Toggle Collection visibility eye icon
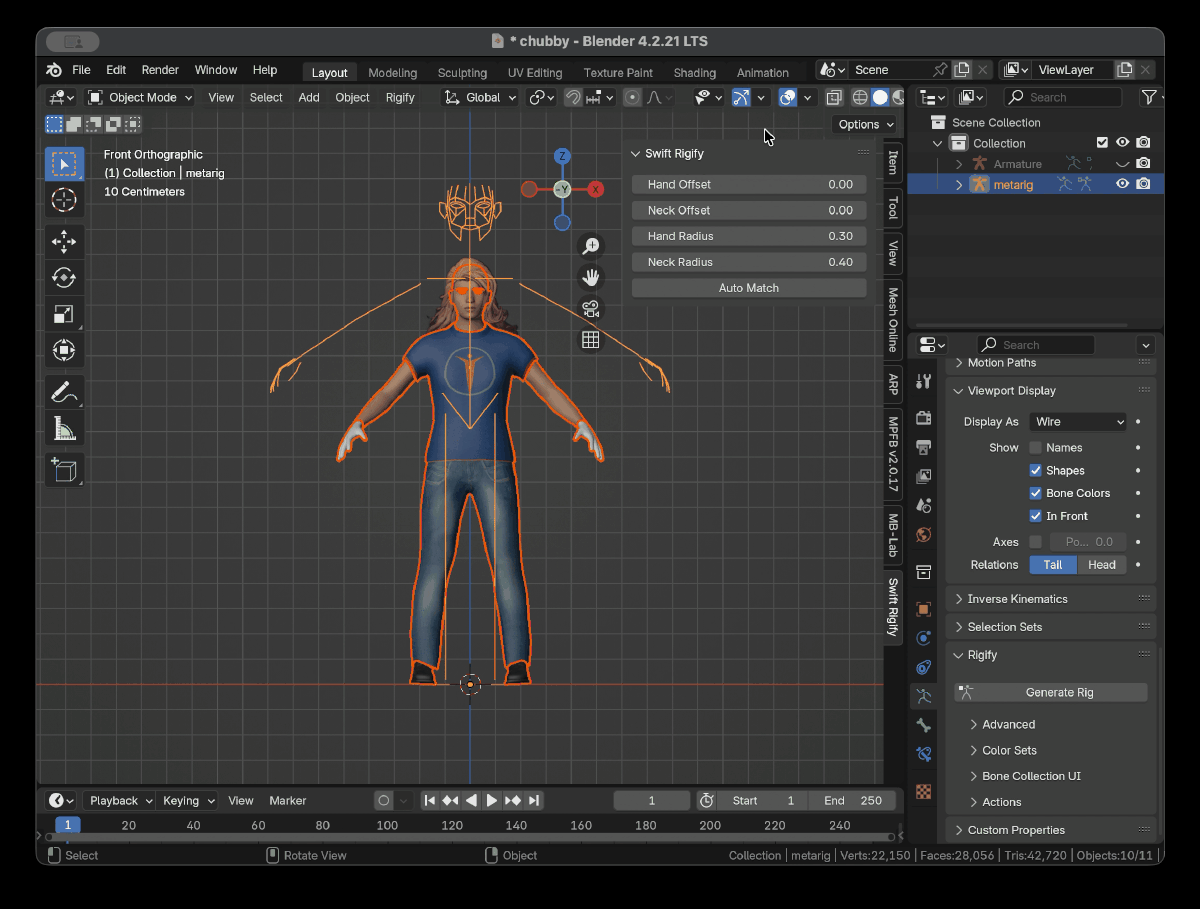 pos(1122,143)
